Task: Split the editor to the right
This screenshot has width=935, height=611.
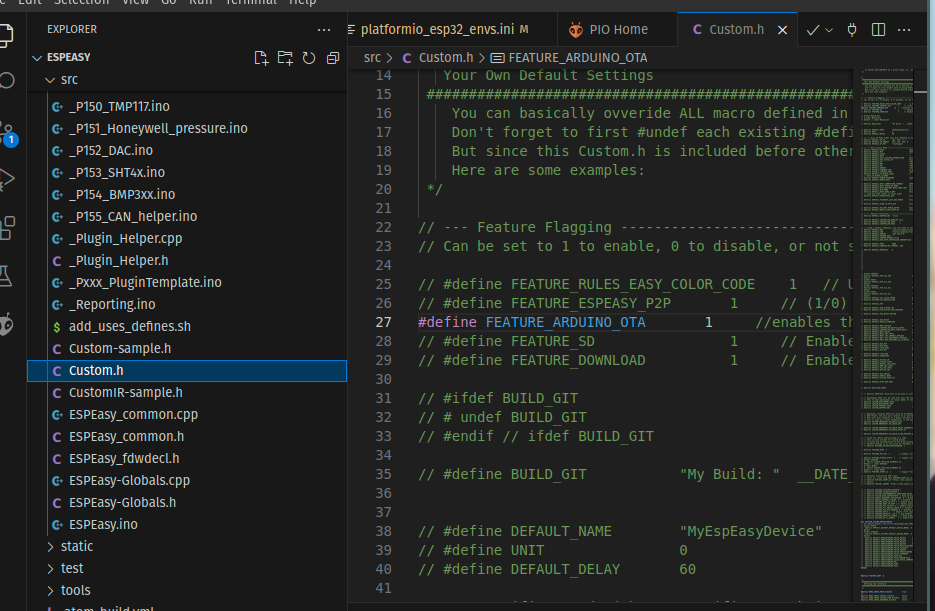Action: tap(878, 30)
